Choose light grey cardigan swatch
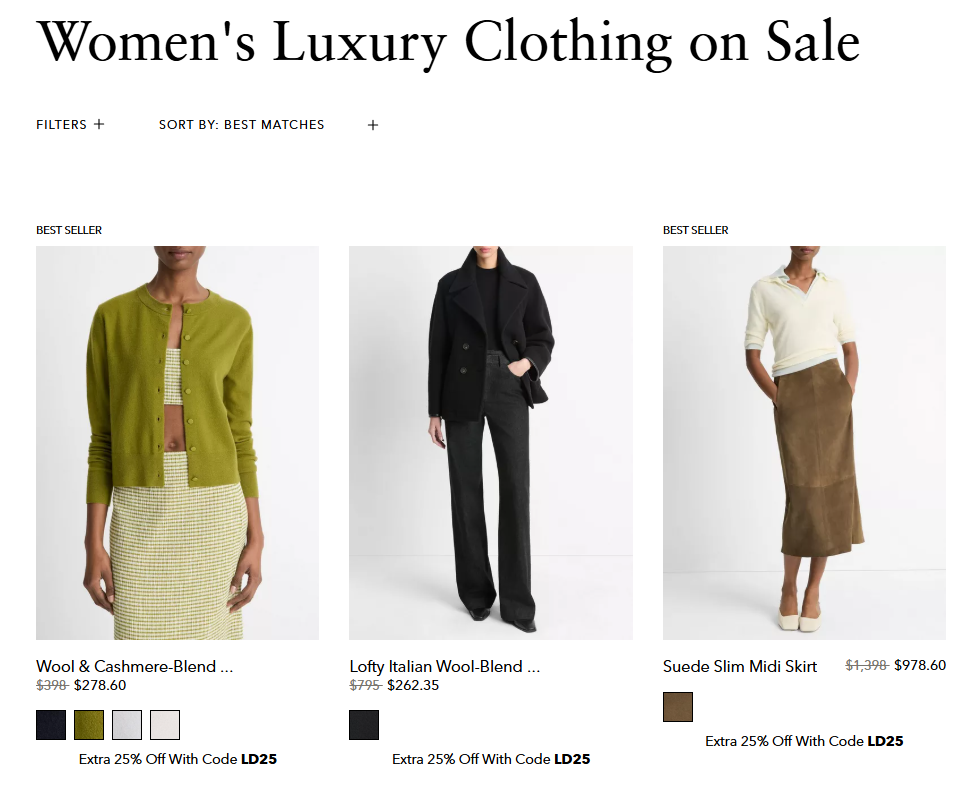Screen dimensions: 968x789 pyautogui.click(x=127, y=725)
